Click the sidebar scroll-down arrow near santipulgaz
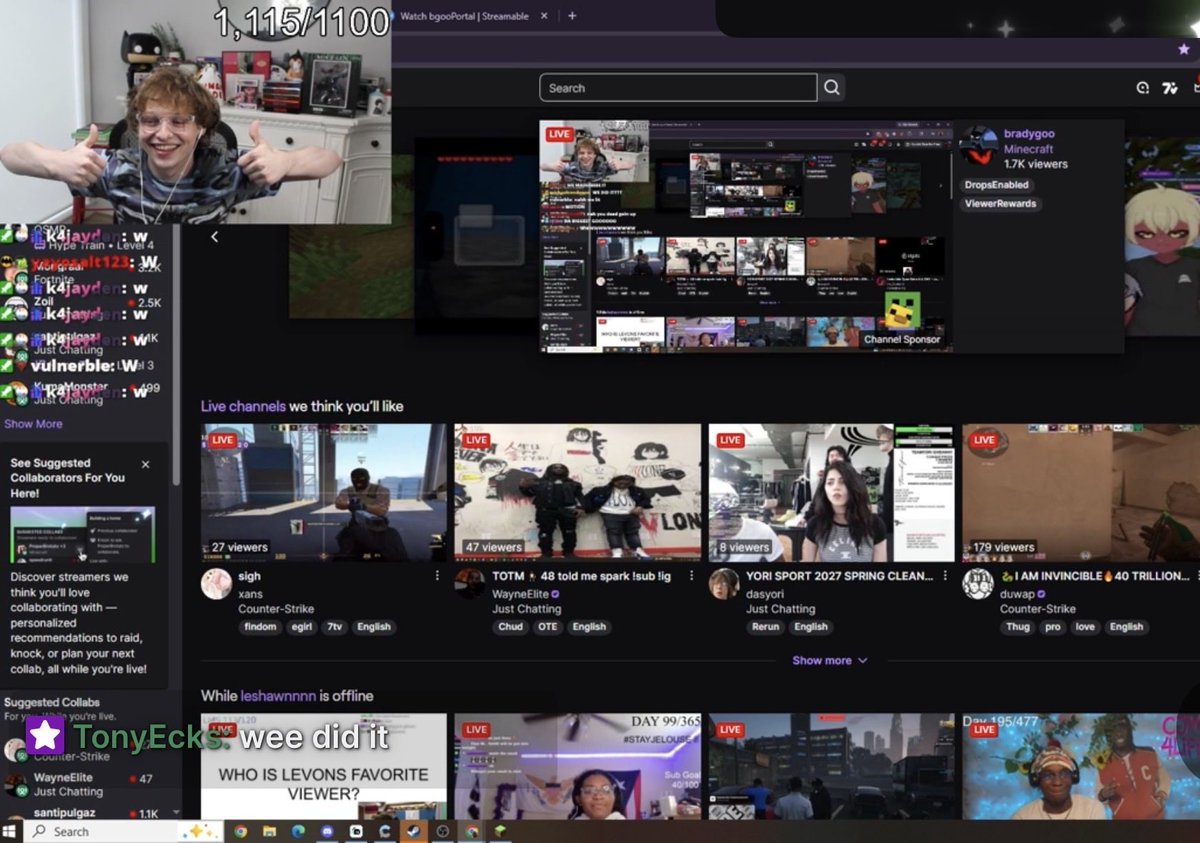Viewport: 1200px width, 843px height. click(x=176, y=813)
